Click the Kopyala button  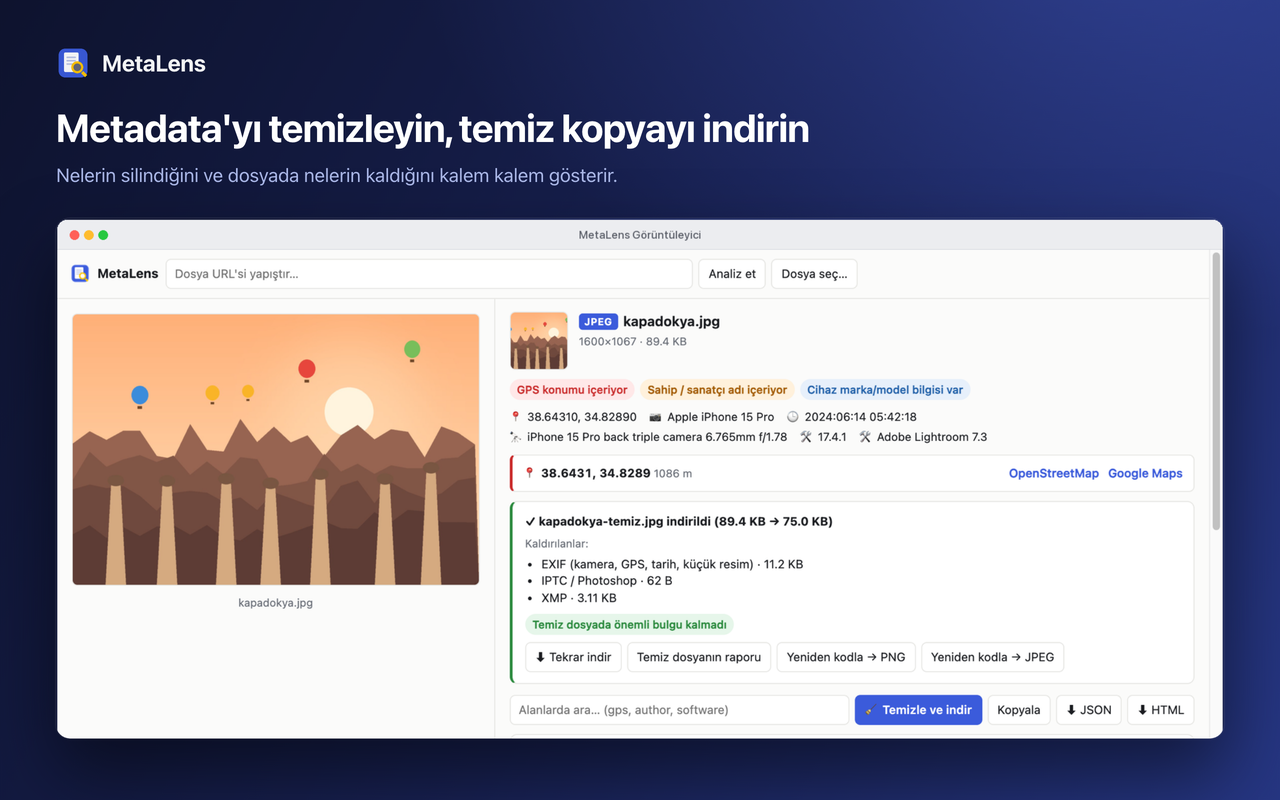1019,710
